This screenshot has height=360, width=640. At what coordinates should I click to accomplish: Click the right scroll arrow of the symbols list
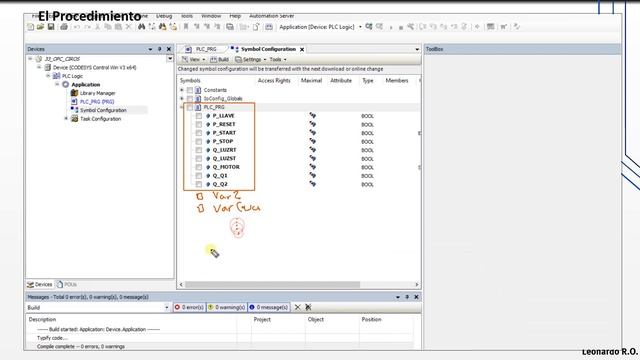(417, 284)
